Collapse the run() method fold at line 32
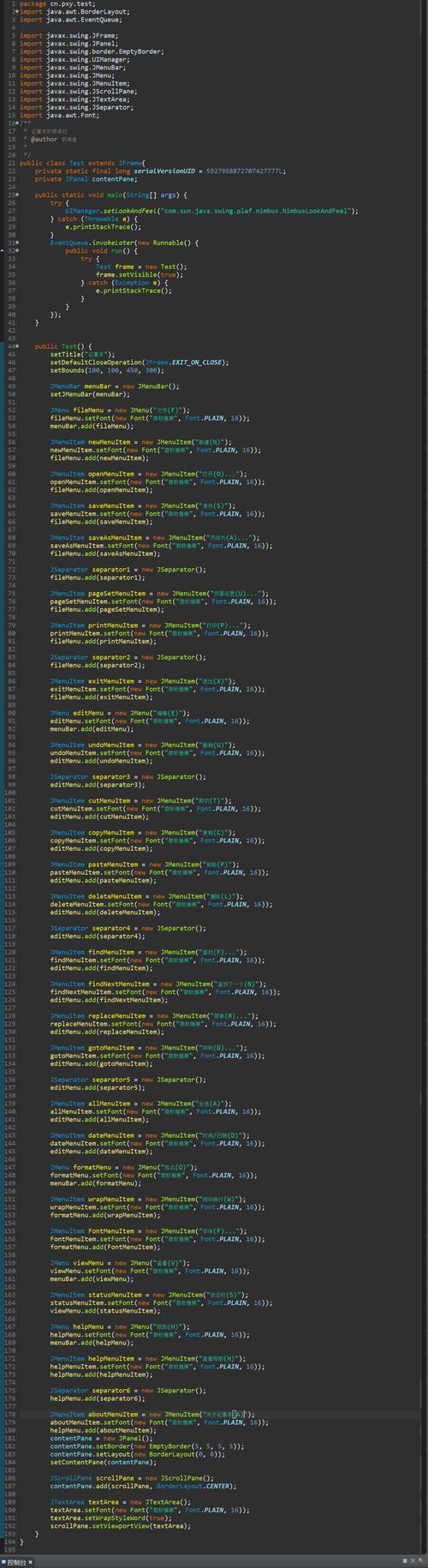Screen dimensions: 428x1568 (16, 250)
